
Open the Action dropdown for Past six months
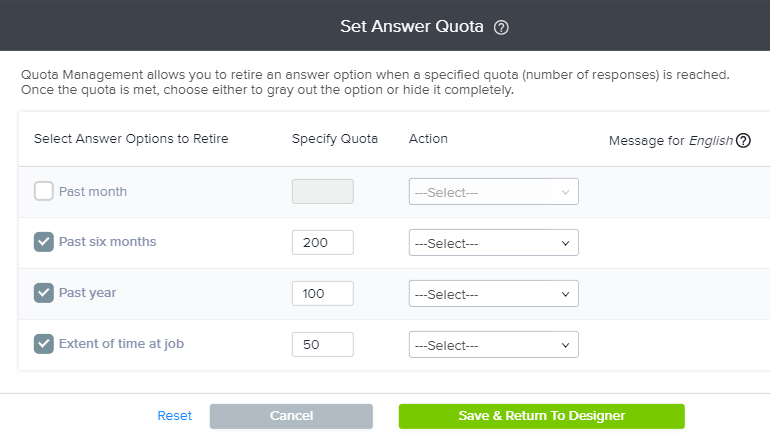click(x=493, y=243)
